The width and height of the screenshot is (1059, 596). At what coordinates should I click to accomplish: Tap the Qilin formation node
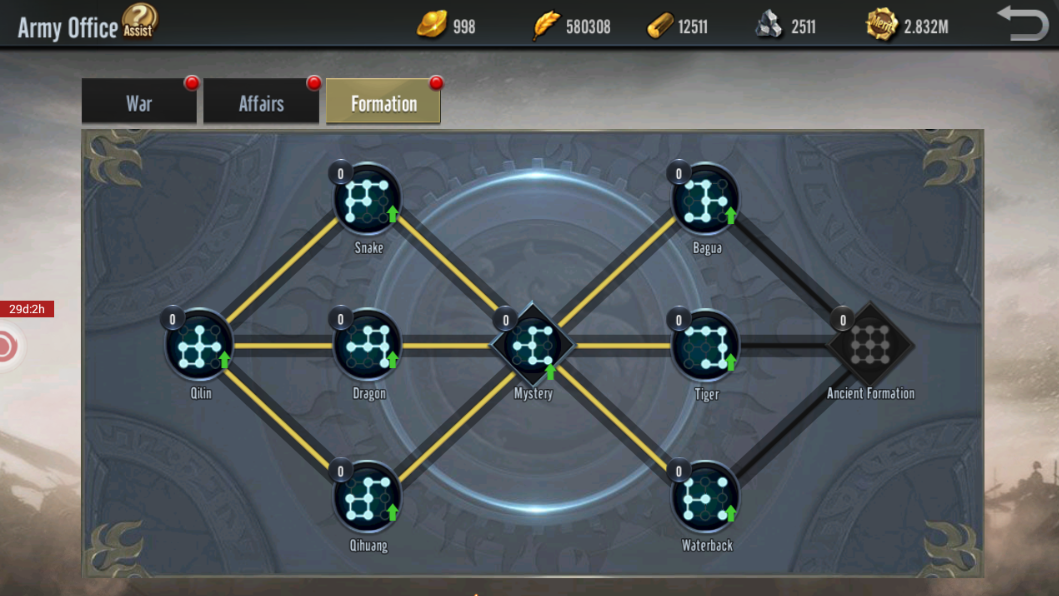coord(199,345)
